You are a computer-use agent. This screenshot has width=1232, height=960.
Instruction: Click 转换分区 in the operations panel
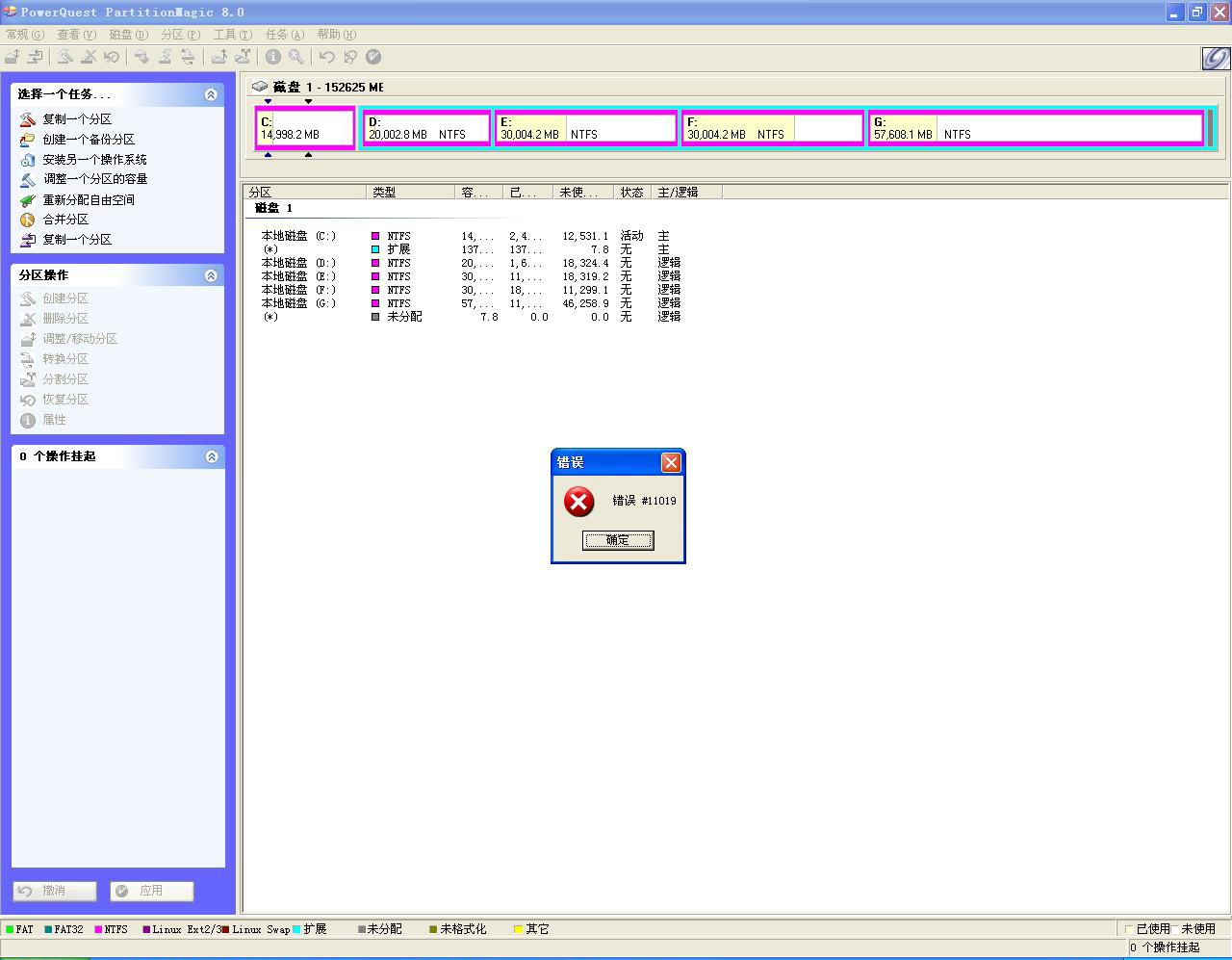coord(65,359)
